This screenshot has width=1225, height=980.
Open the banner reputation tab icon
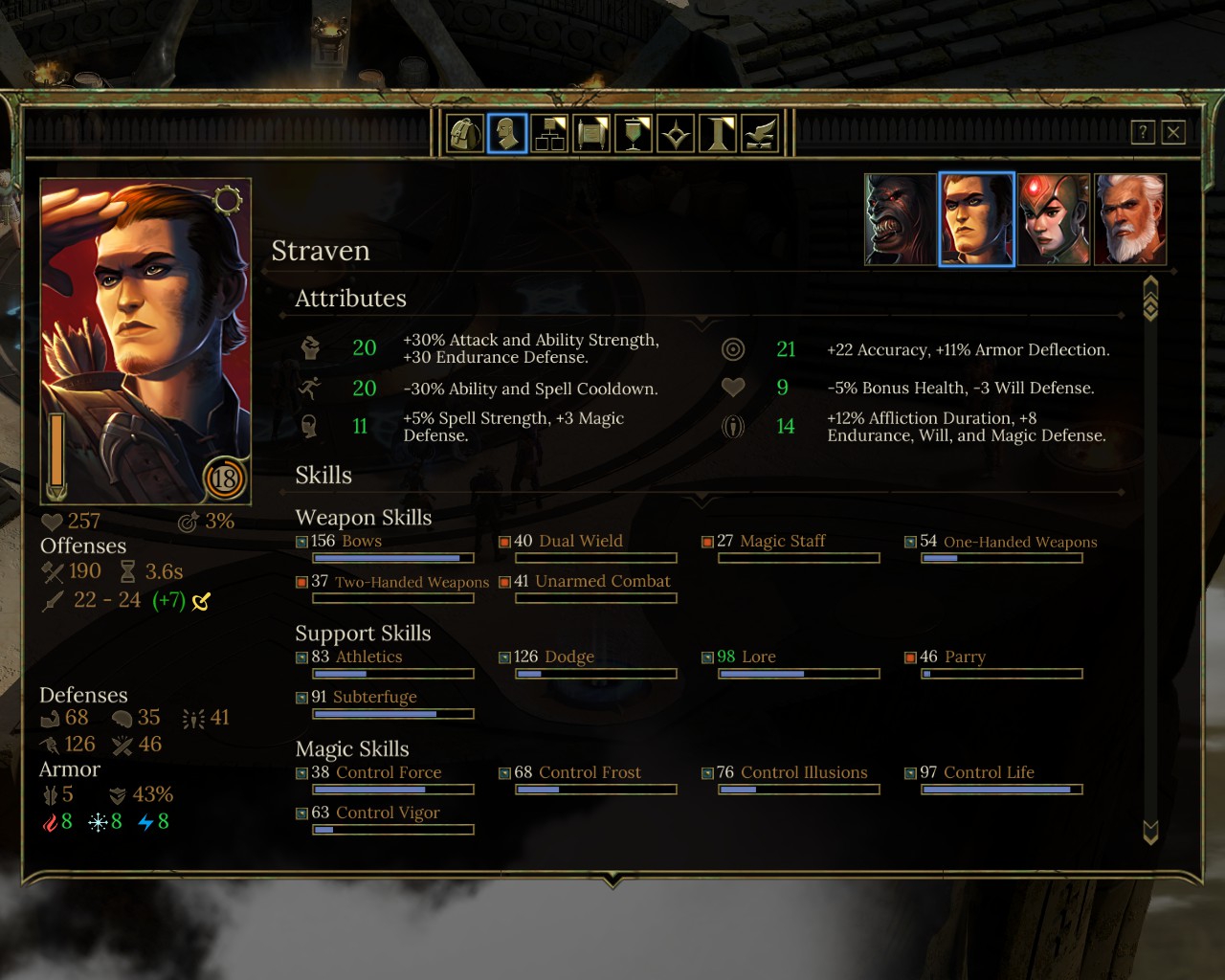634,134
